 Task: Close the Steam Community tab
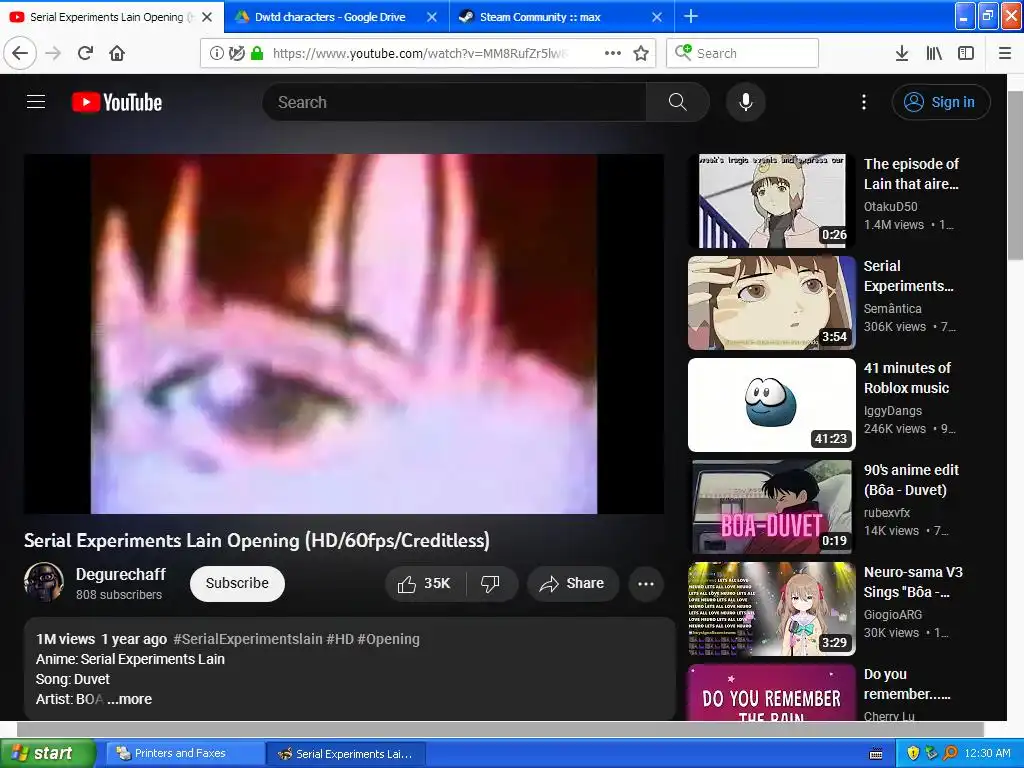coord(657,17)
